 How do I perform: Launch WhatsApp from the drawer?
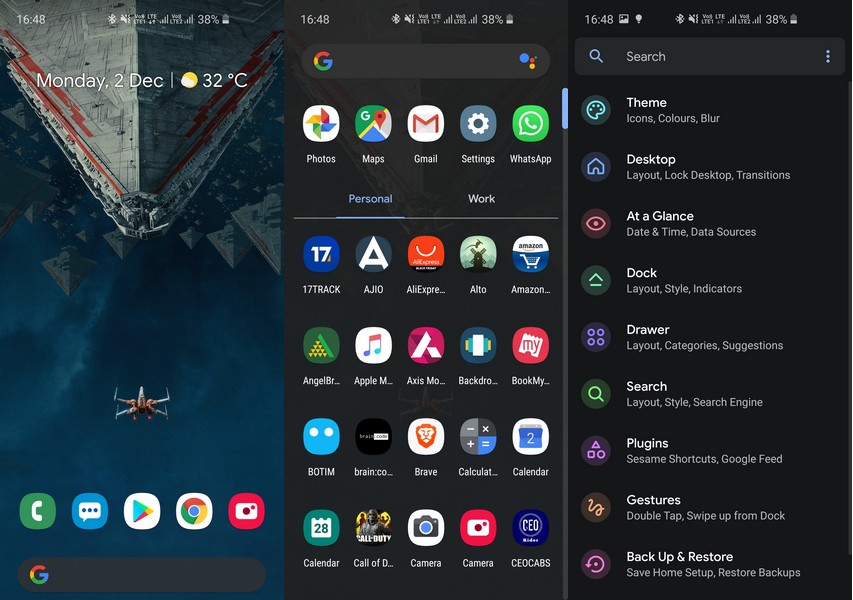[x=530, y=123]
